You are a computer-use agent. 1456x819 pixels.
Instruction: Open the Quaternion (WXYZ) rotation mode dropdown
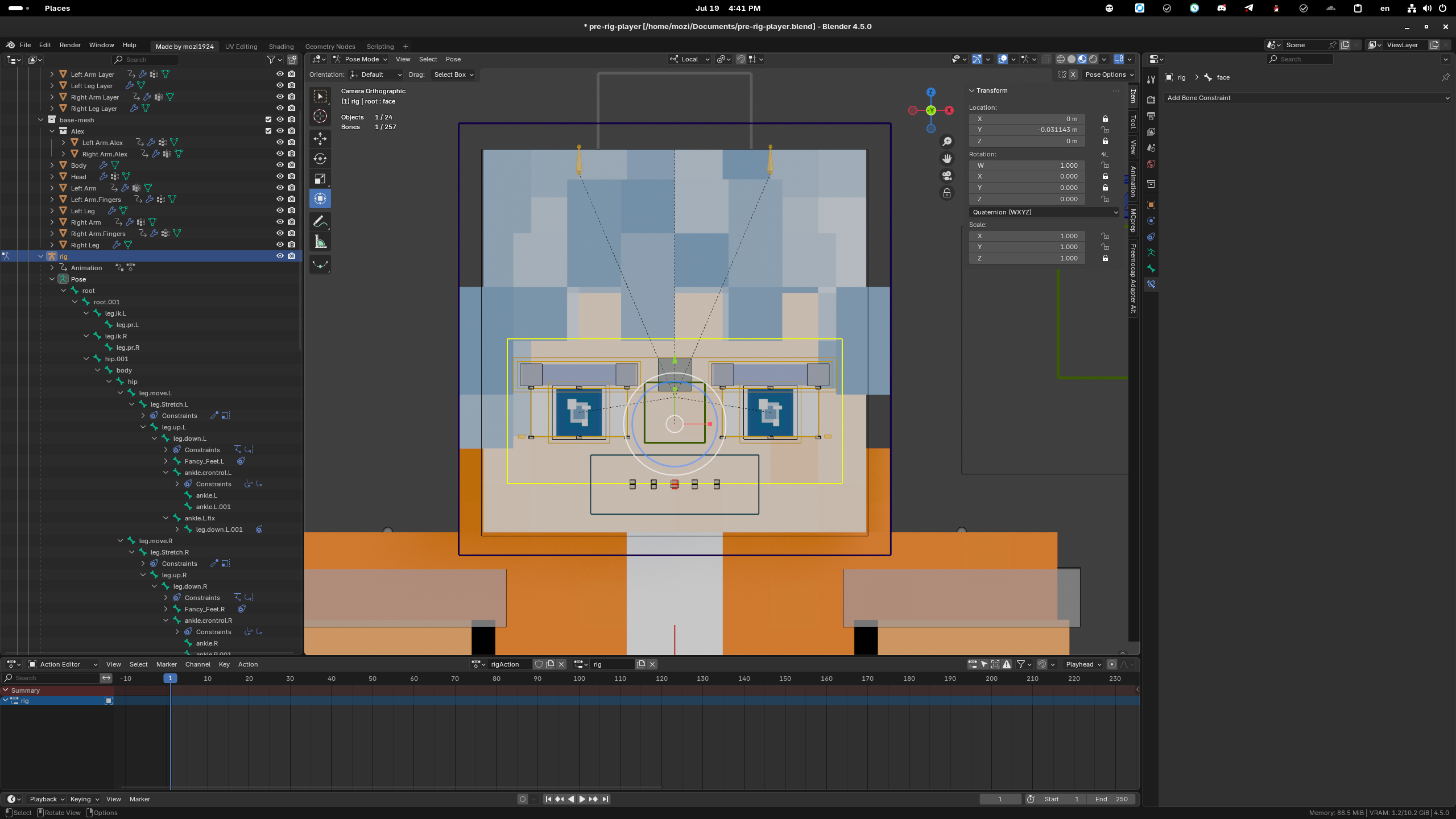click(1044, 212)
